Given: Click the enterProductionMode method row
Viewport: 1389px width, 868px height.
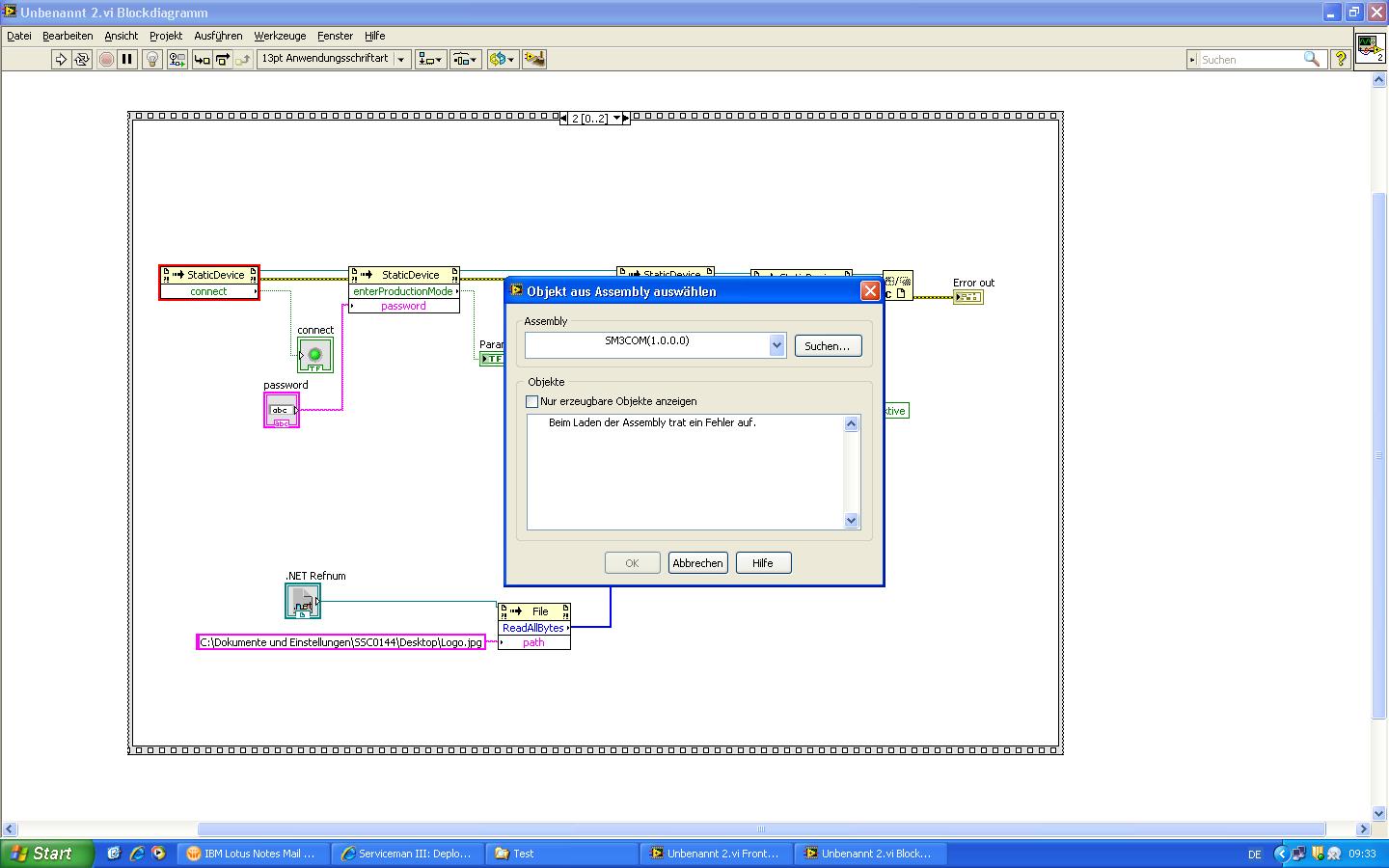Looking at the screenshot, I should coord(403,291).
